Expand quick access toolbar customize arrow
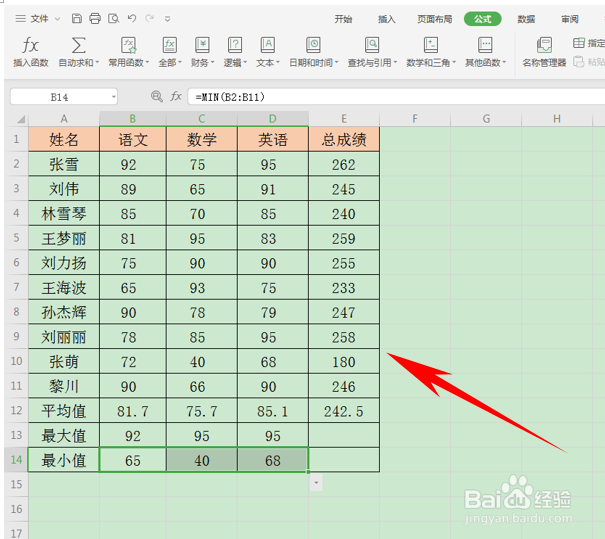 [x=167, y=19]
